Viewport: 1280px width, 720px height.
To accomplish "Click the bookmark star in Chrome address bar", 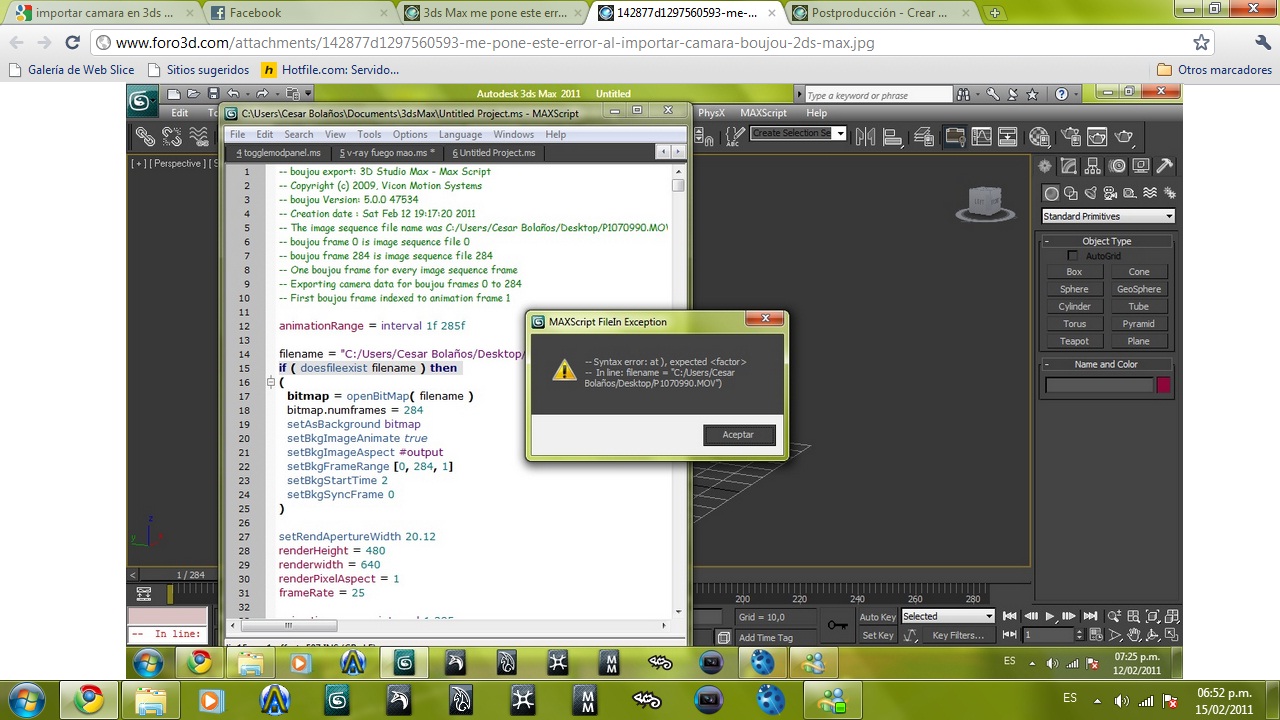I will pyautogui.click(x=1201, y=43).
